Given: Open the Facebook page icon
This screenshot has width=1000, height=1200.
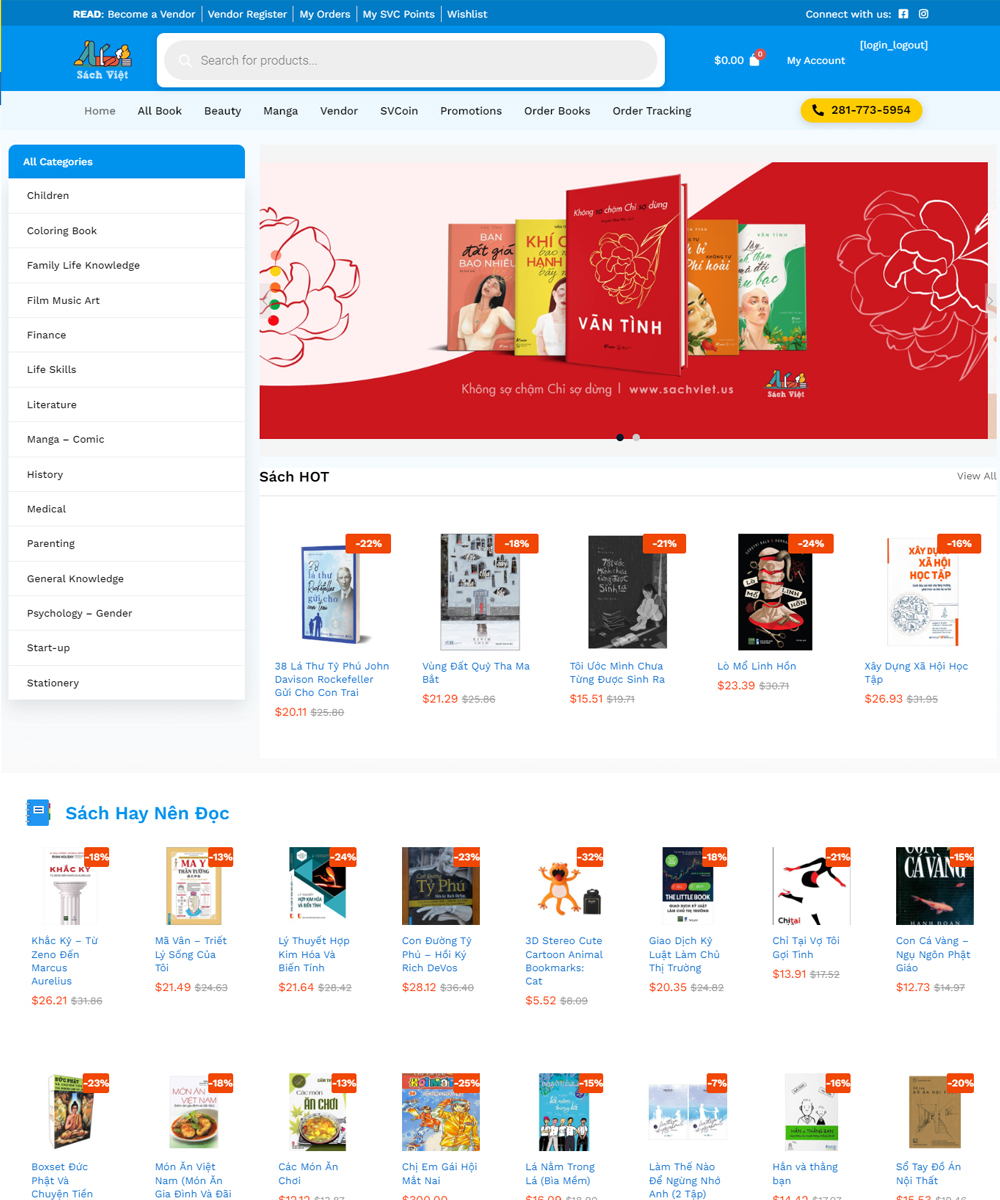Looking at the screenshot, I should 903,14.
